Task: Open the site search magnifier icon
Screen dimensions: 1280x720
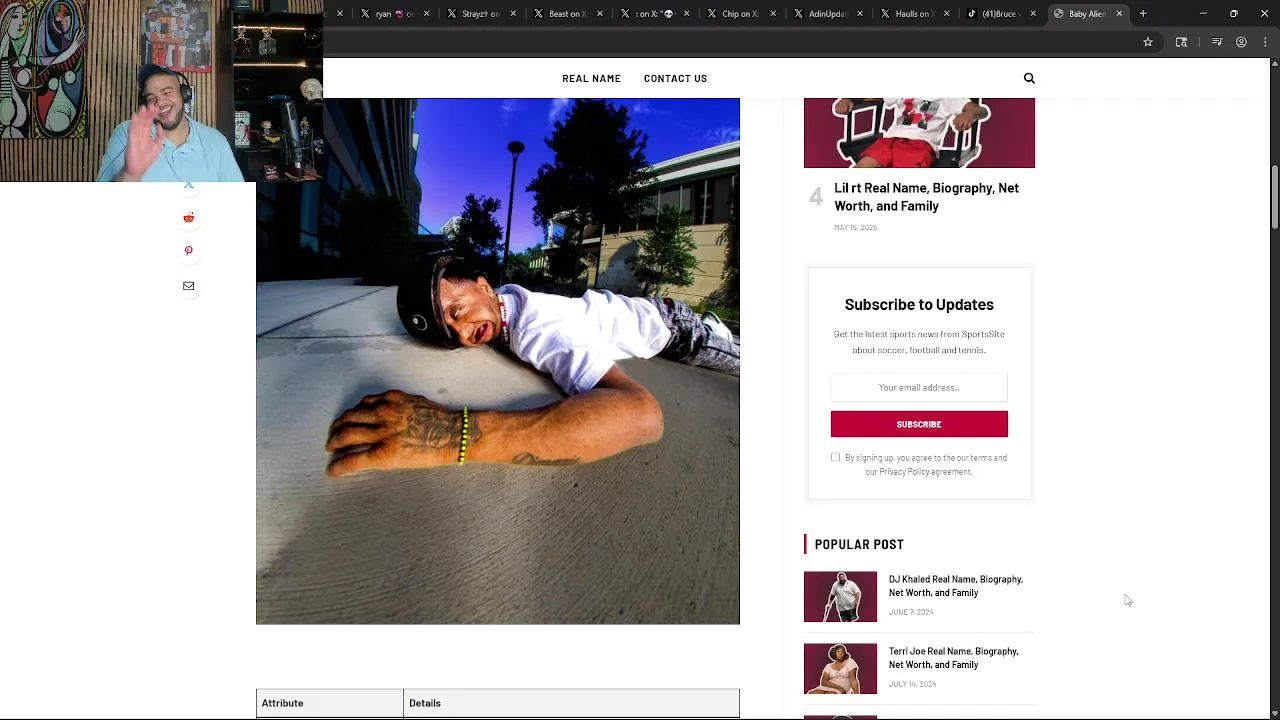Action: 1029,78
